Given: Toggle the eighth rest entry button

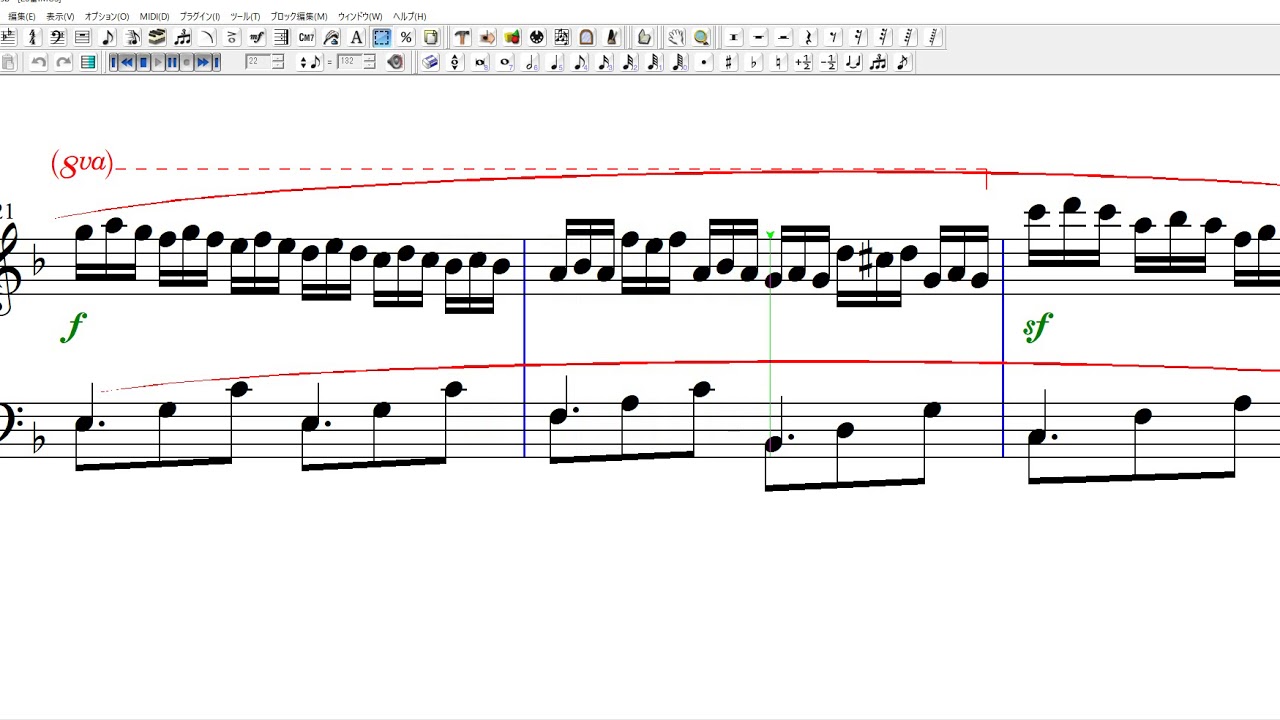Looking at the screenshot, I should [x=834, y=38].
